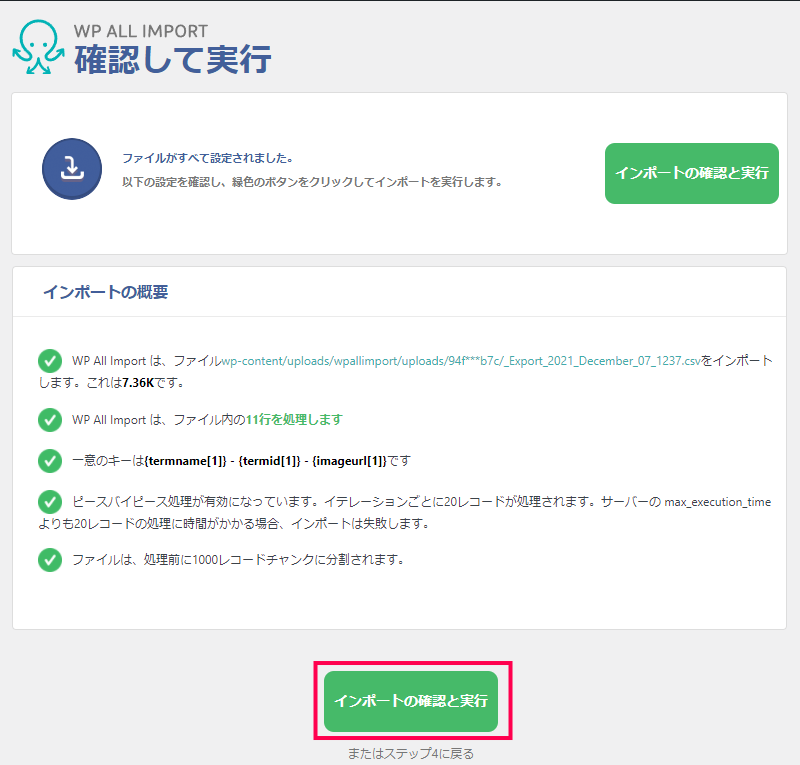This screenshot has height=765, width=800.
Task: Click the green check icon beside ピースバイピース処理 line
Action: coord(50,502)
